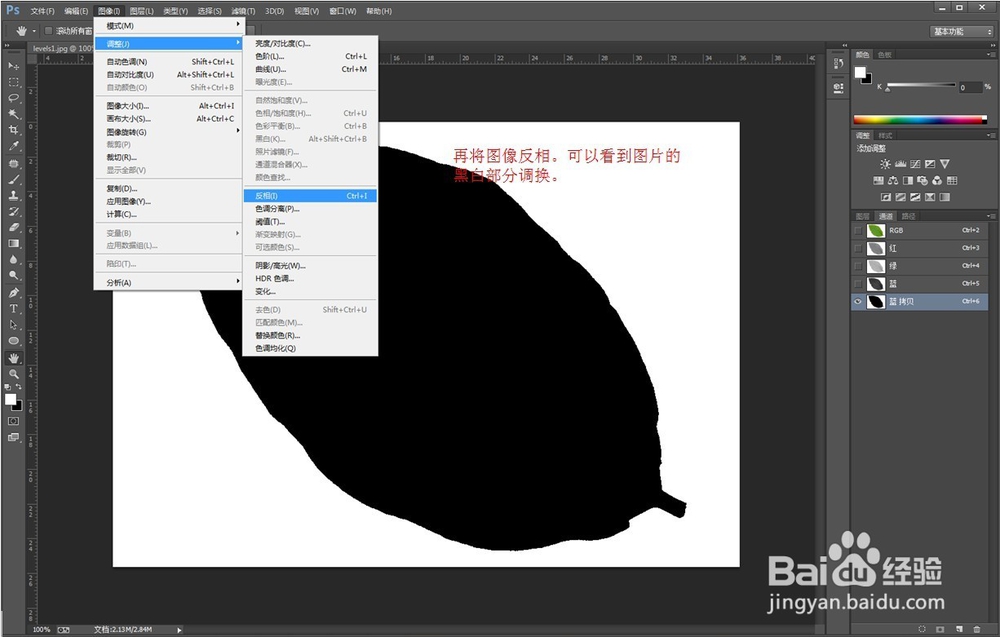Select the Gradient tool
Image resolution: width=1000 pixels, height=637 pixels.
coord(13,244)
